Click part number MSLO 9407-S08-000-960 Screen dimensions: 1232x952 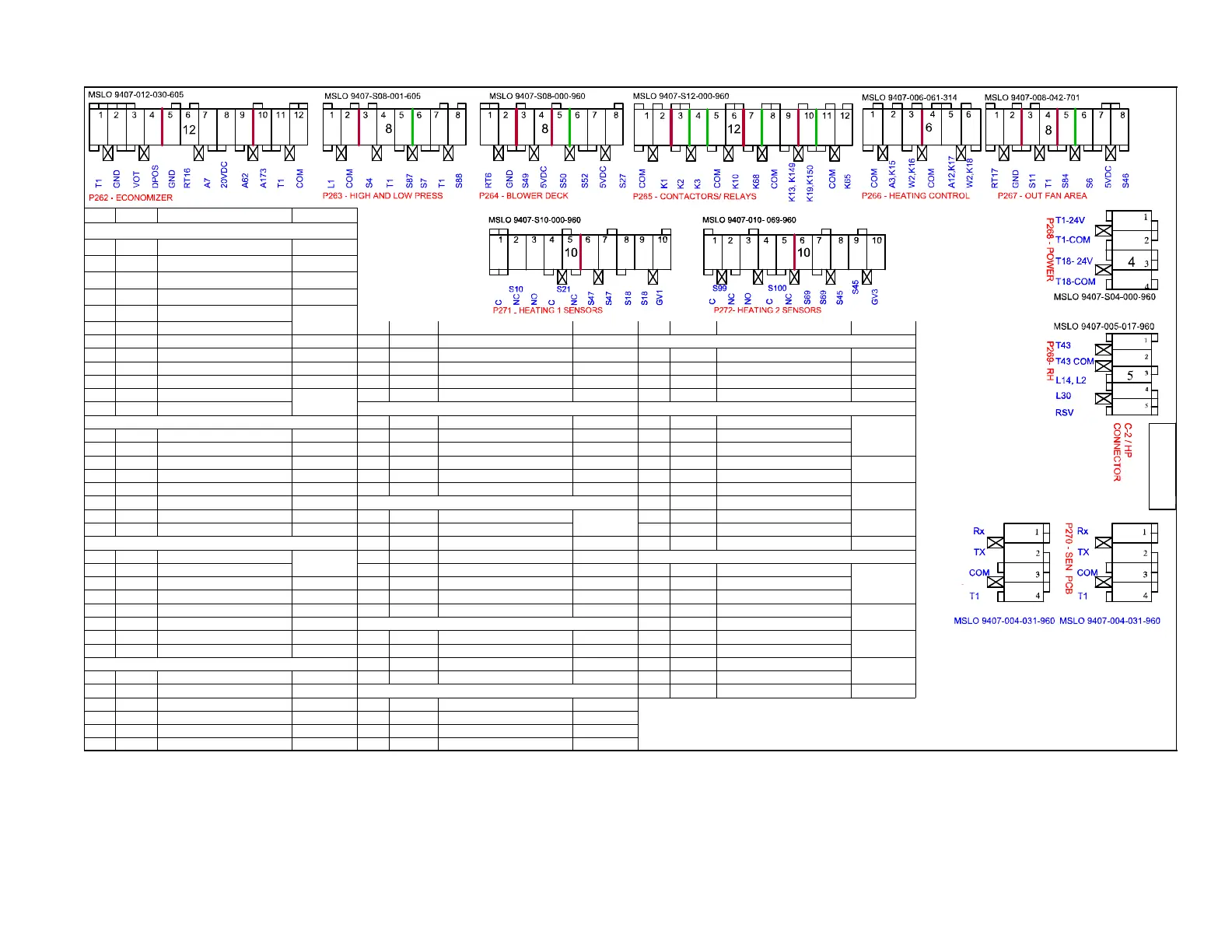tap(537, 96)
